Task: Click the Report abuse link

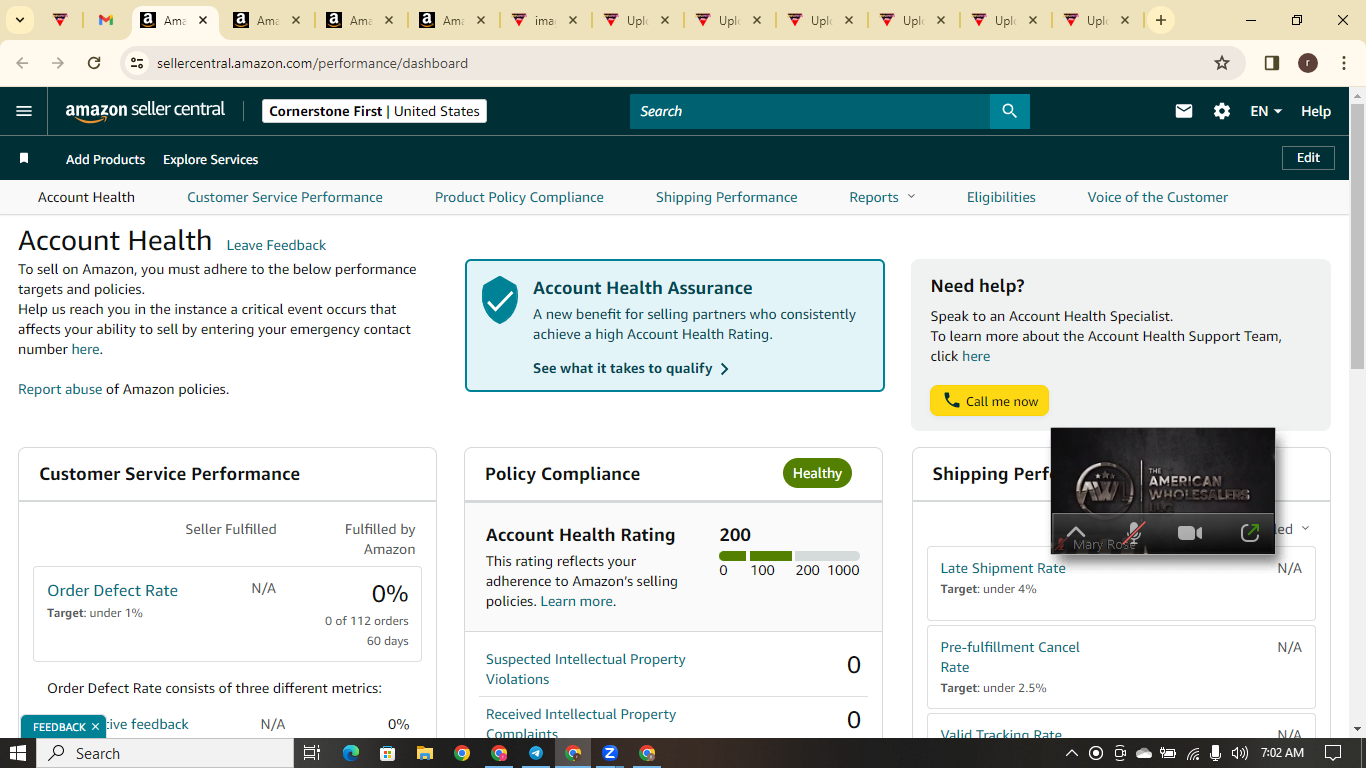Action: tap(60, 389)
